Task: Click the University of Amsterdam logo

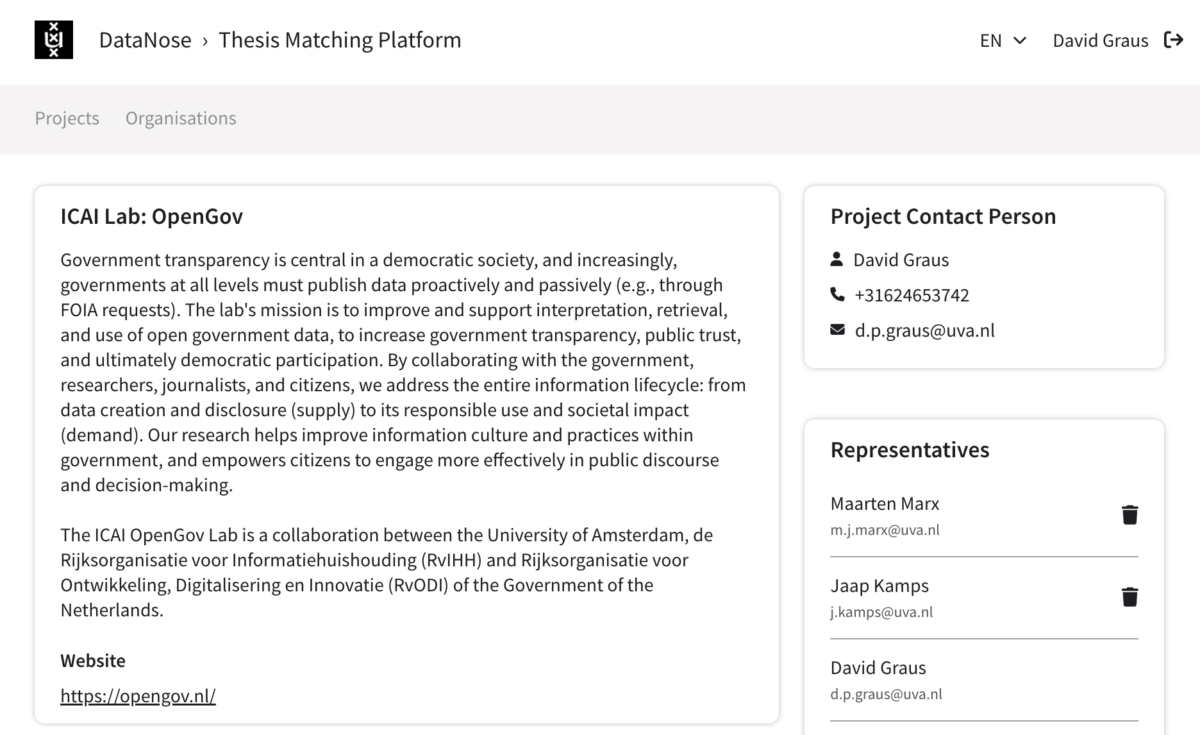Action: tap(54, 40)
